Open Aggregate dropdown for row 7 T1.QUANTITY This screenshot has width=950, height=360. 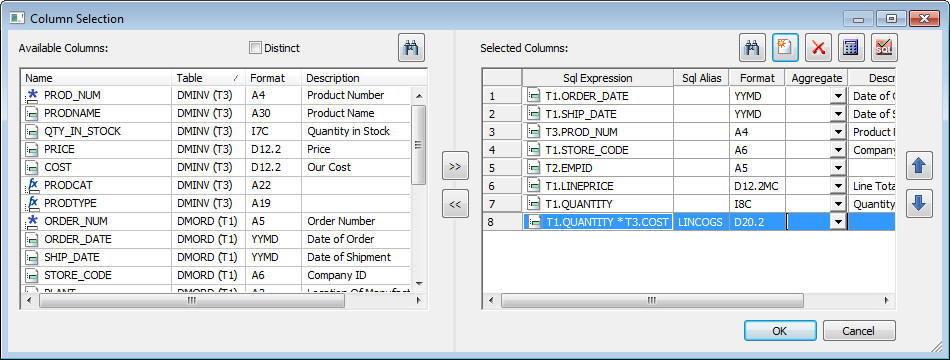pyautogui.click(x=838, y=204)
